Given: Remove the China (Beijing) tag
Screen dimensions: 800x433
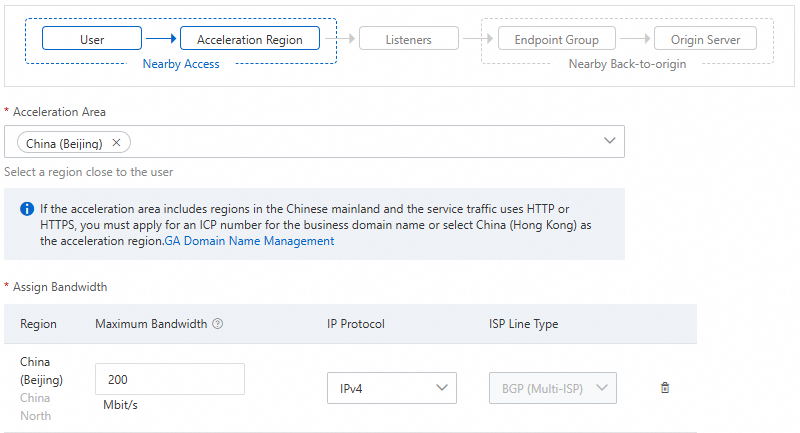Looking at the screenshot, I should (116, 143).
